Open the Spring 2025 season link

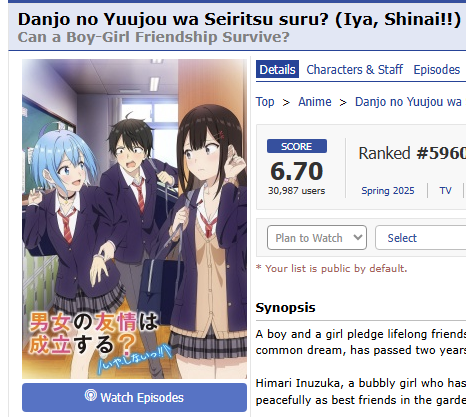(388, 191)
